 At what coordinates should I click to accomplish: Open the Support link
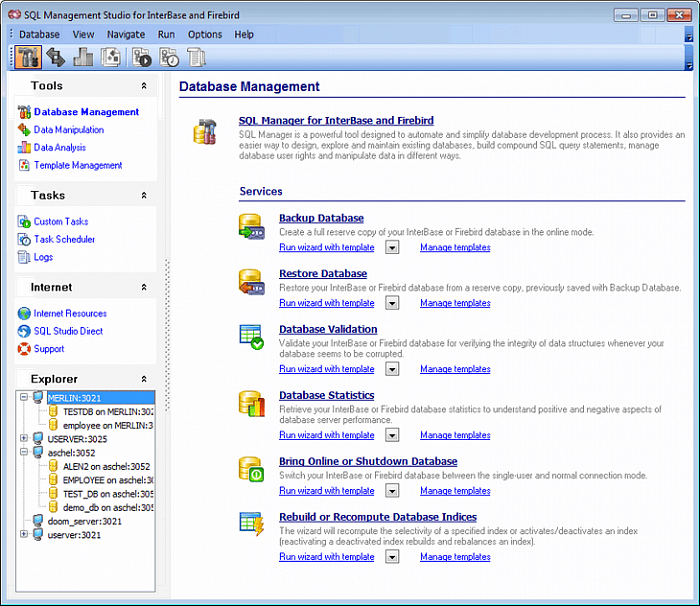pyautogui.click(x=49, y=349)
